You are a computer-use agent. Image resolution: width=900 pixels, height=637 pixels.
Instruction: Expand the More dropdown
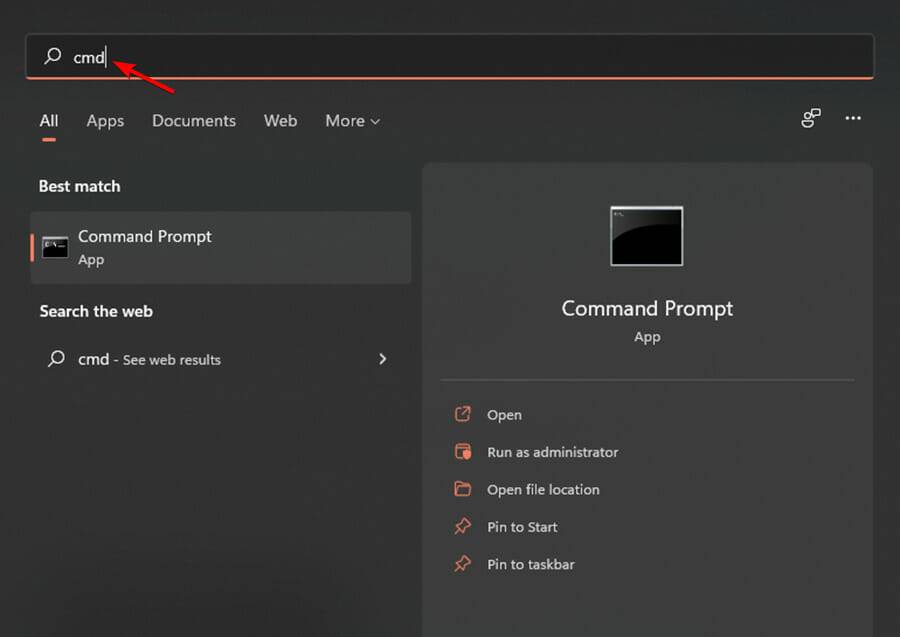point(352,121)
